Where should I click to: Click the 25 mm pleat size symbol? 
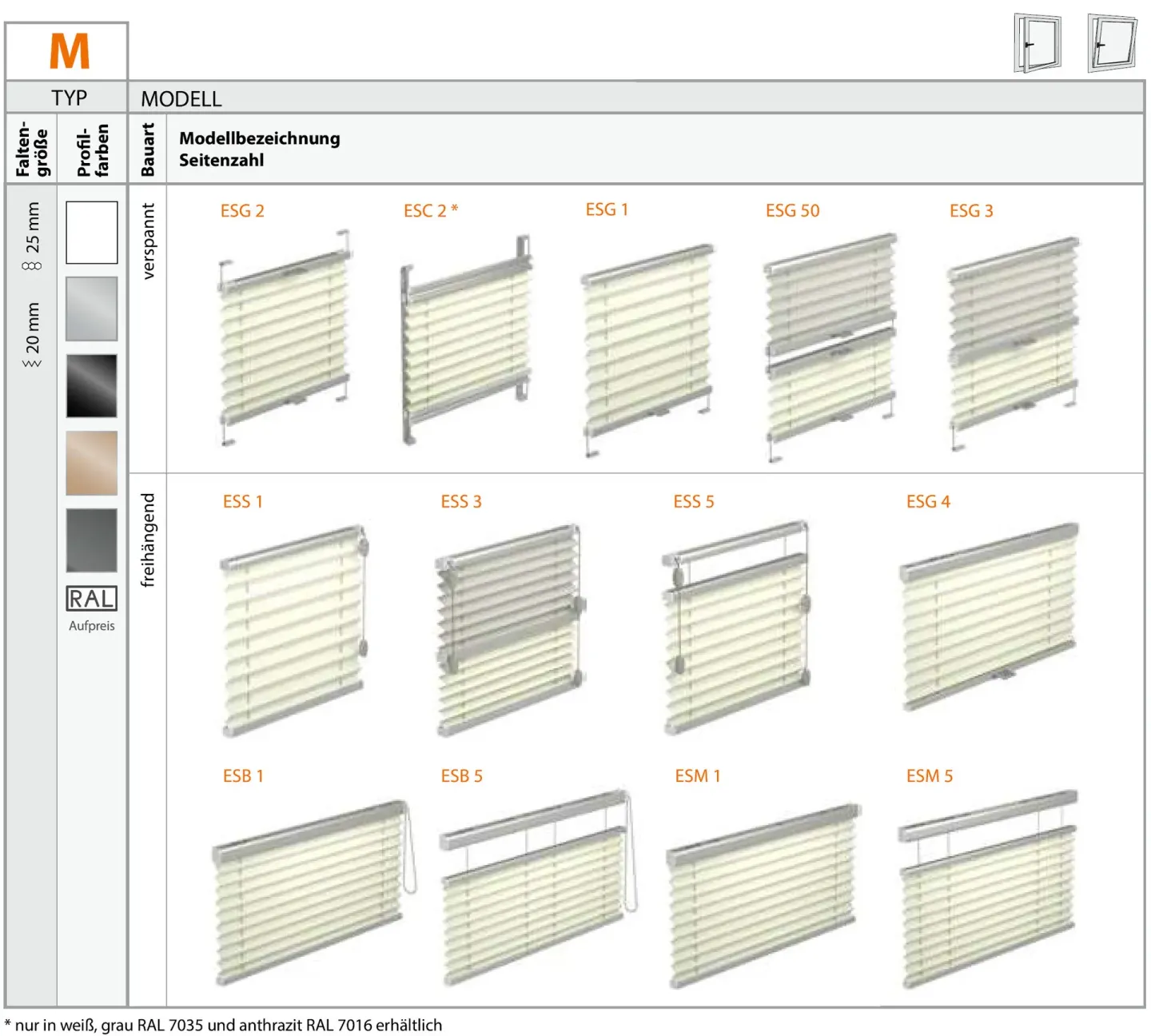32,265
